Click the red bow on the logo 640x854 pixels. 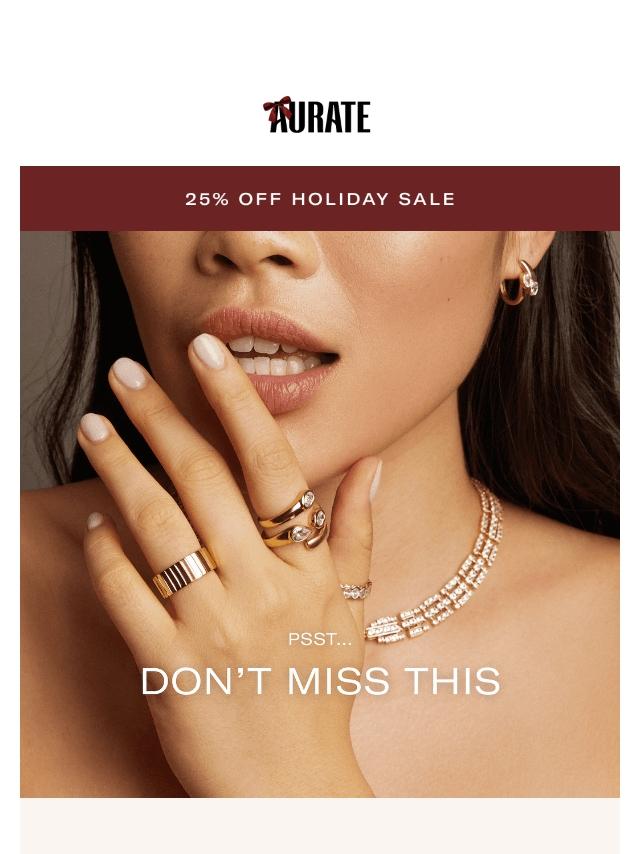point(277,109)
